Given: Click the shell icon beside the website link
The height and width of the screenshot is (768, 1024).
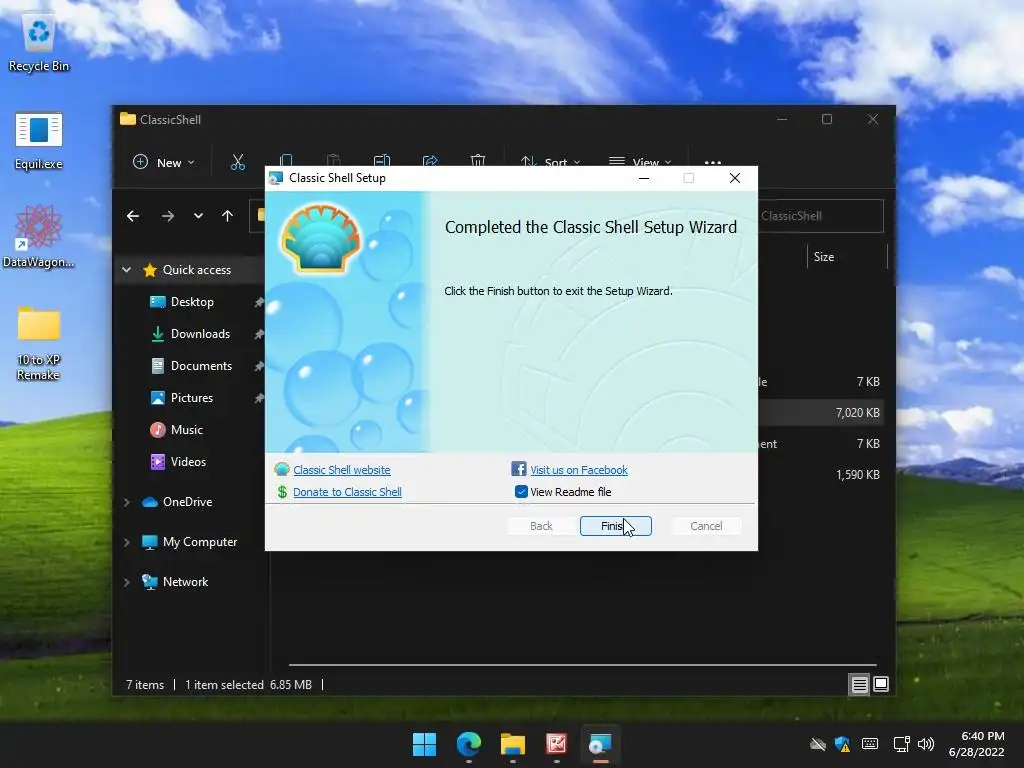Looking at the screenshot, I should coord(282,469).
